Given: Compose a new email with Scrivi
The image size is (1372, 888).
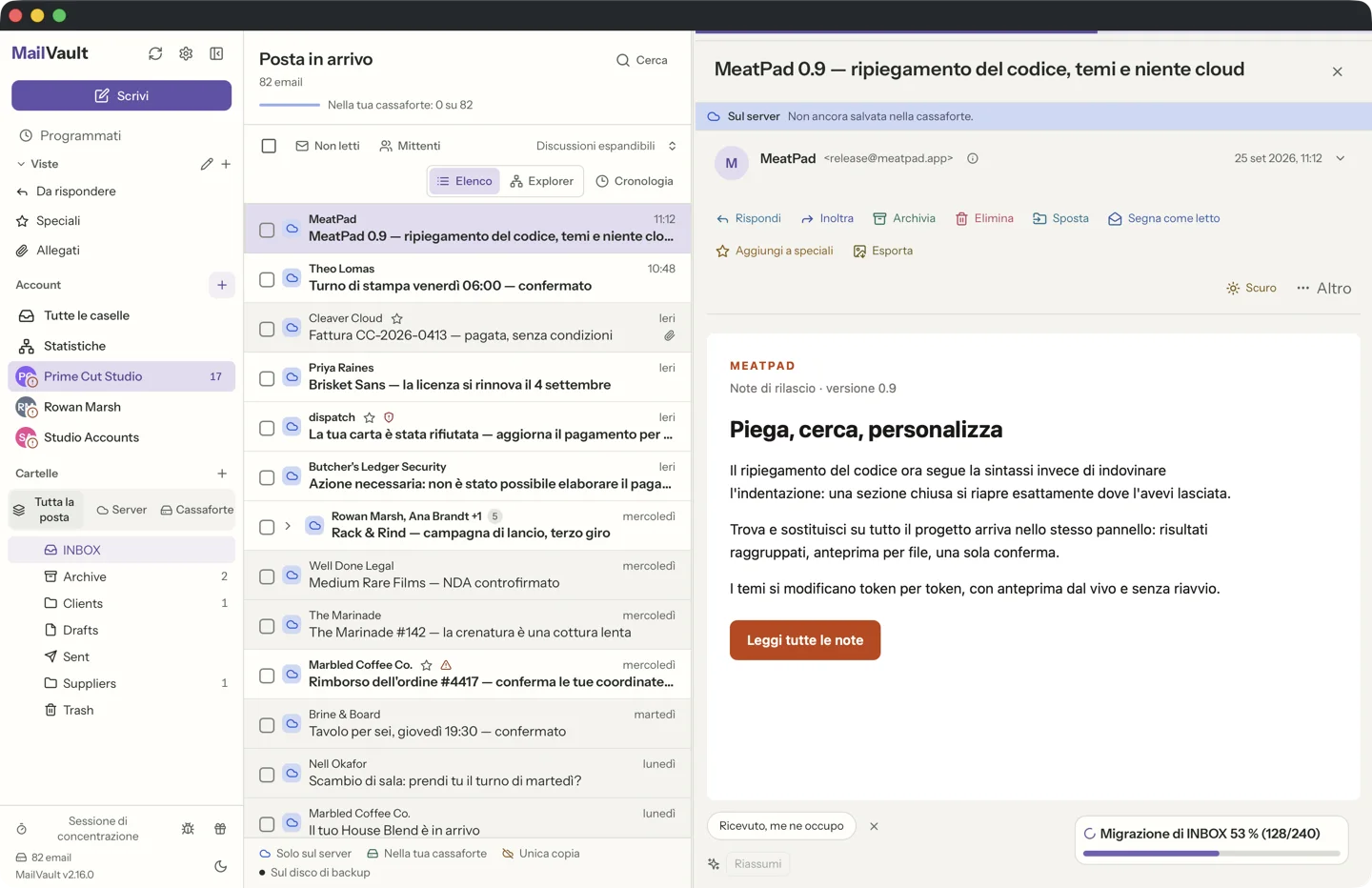Looking at the screenshot, I should (x=122, y=95).
